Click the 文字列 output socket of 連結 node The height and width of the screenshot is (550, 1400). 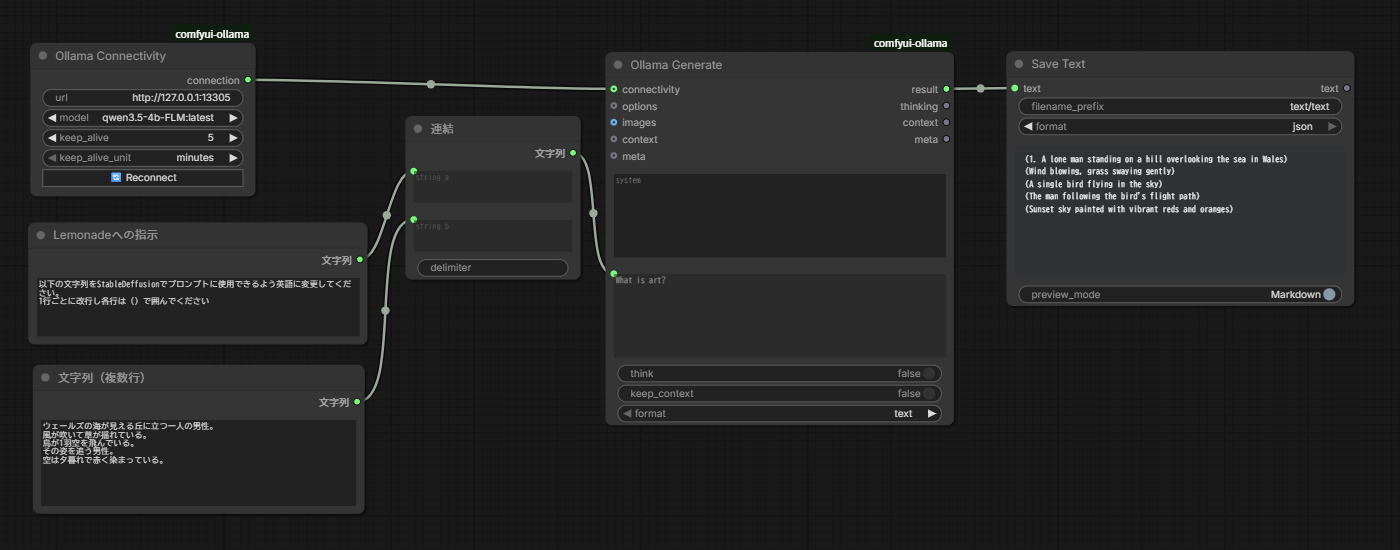(573, 153)
